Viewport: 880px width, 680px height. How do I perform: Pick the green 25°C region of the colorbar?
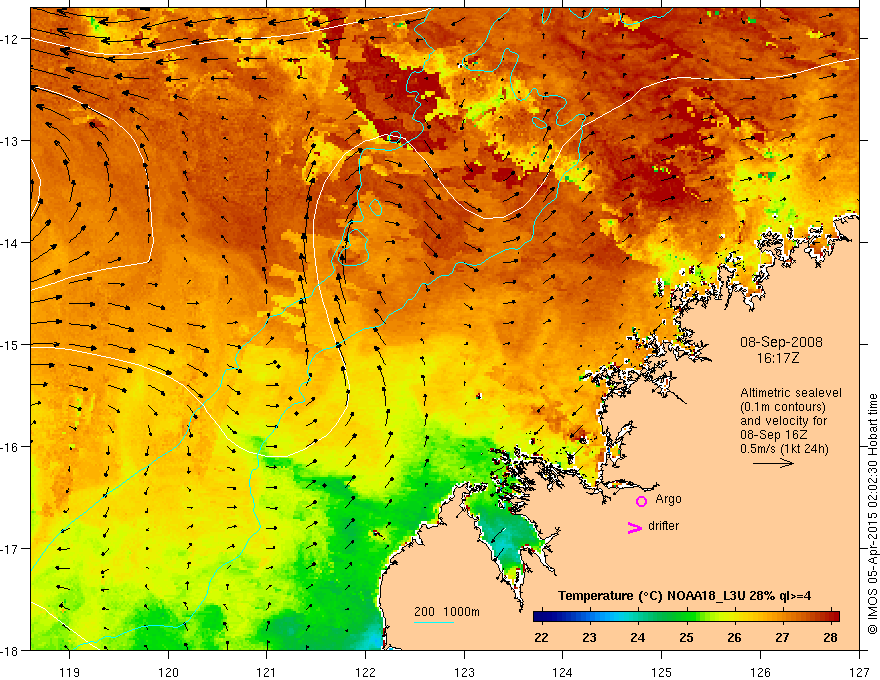[x=686, y=616]
